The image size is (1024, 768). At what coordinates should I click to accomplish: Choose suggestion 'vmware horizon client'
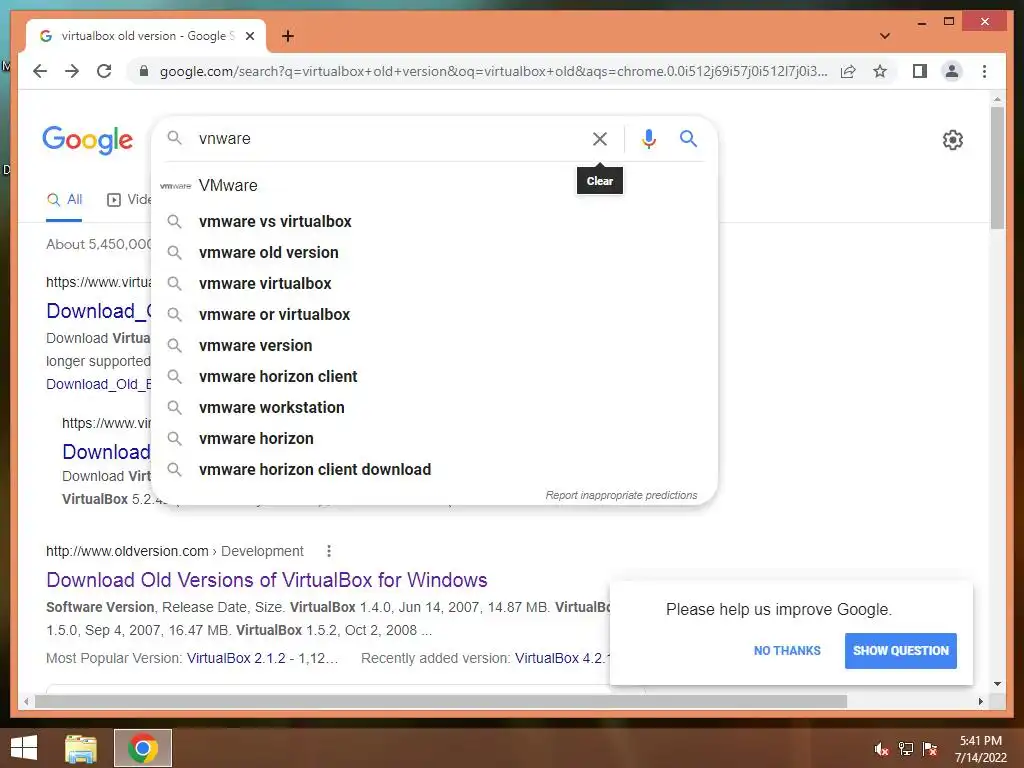point(434,377)
